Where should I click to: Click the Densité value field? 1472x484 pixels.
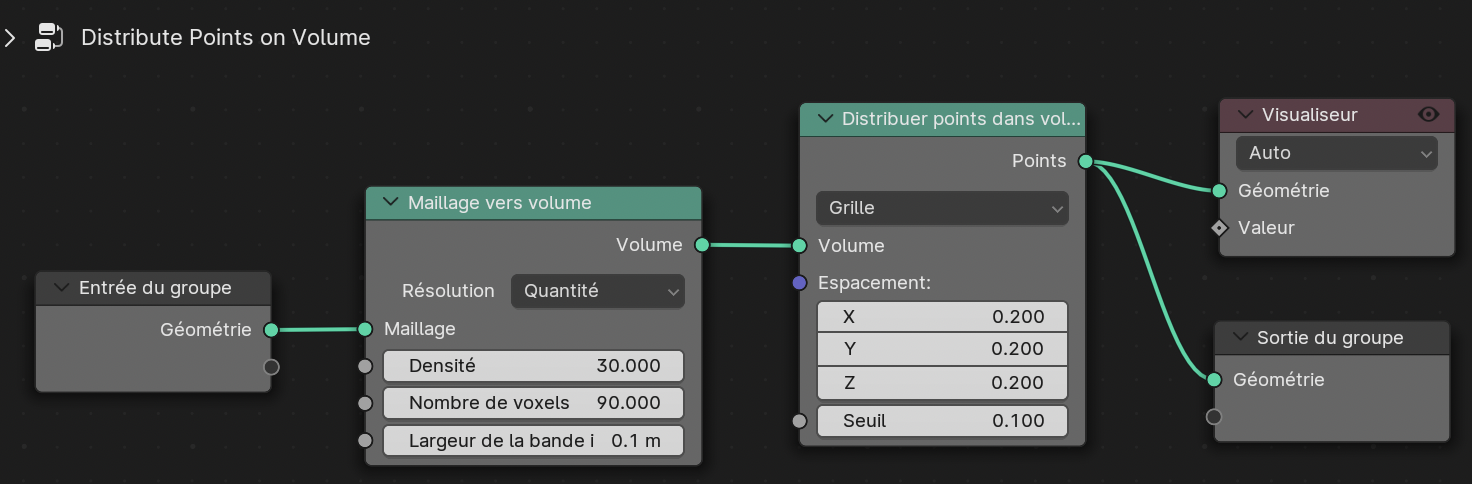click(533, 366)
